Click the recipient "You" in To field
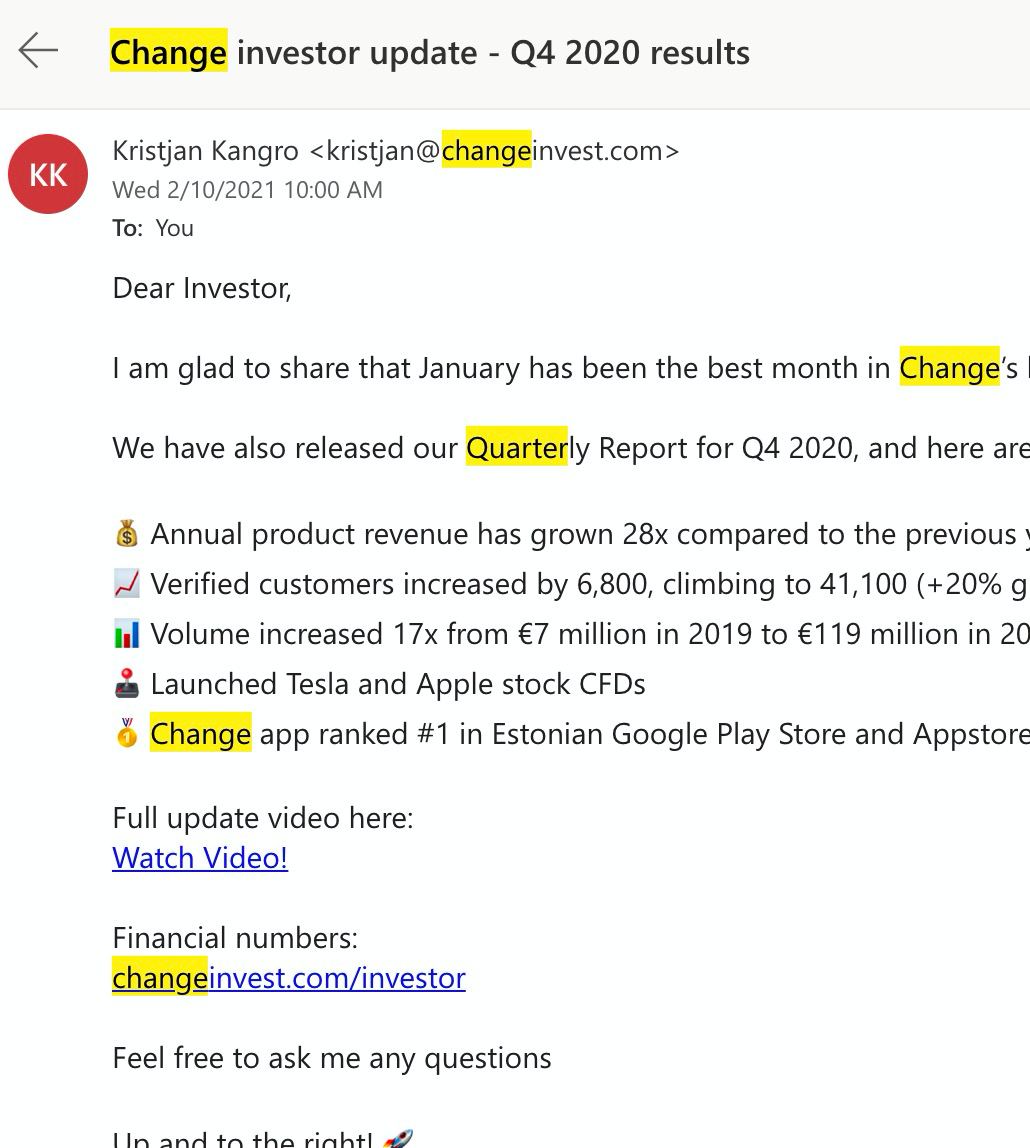 coord(174,228)
